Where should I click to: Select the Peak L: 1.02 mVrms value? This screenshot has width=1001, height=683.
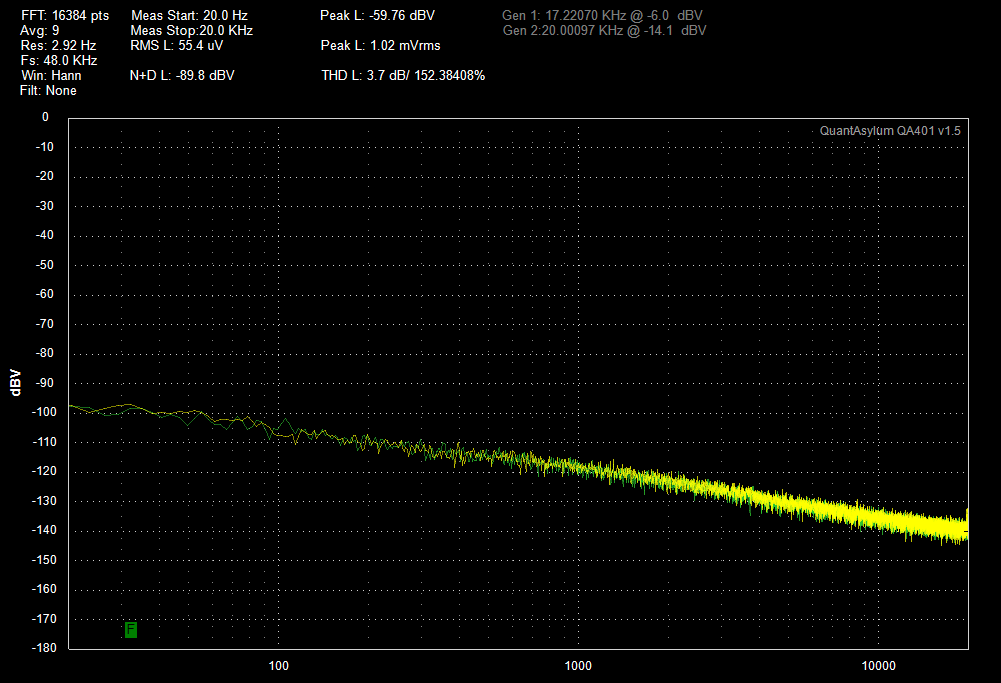(x=380, y=45)
